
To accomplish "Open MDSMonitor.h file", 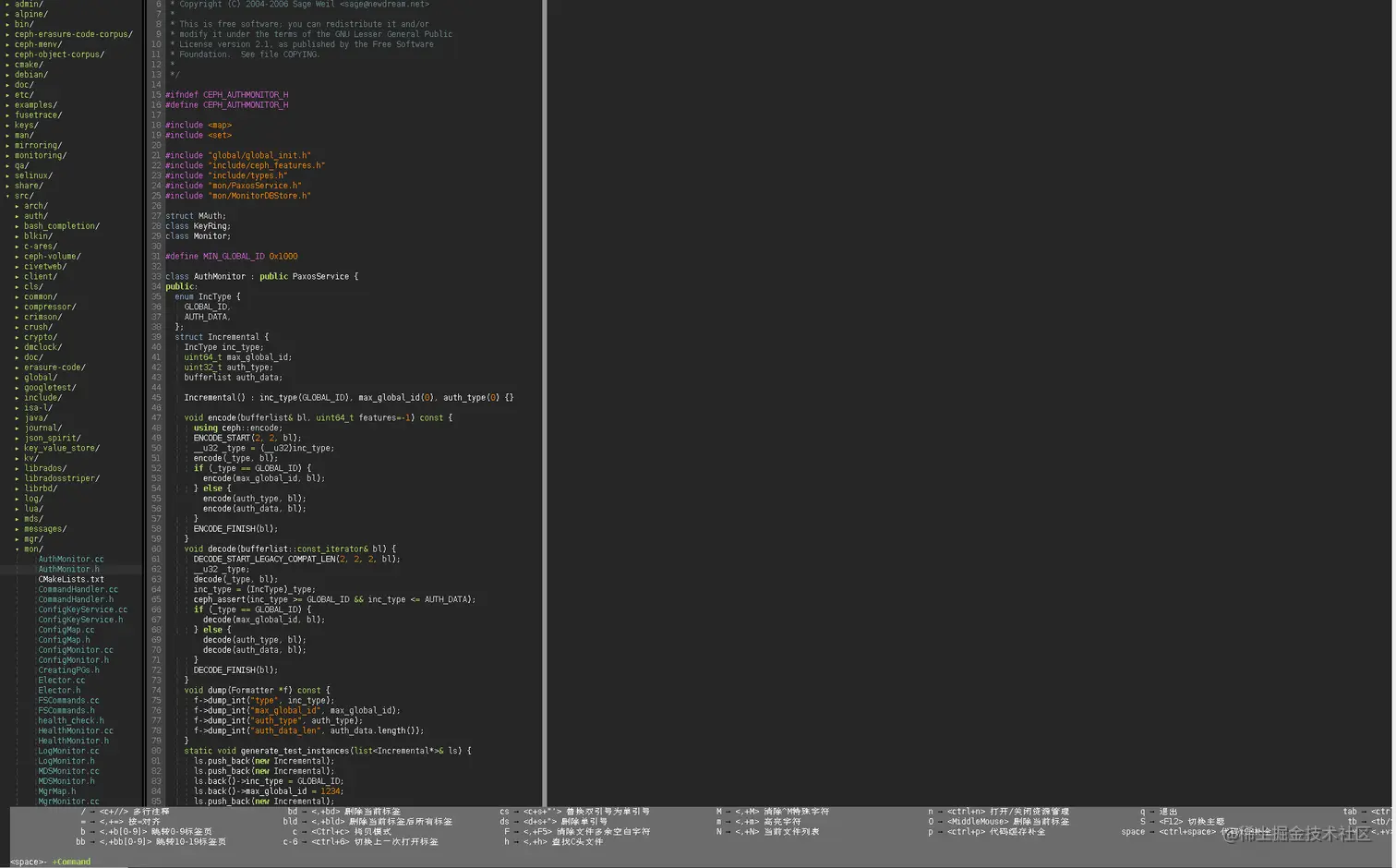I will click(x=66, y=781).
